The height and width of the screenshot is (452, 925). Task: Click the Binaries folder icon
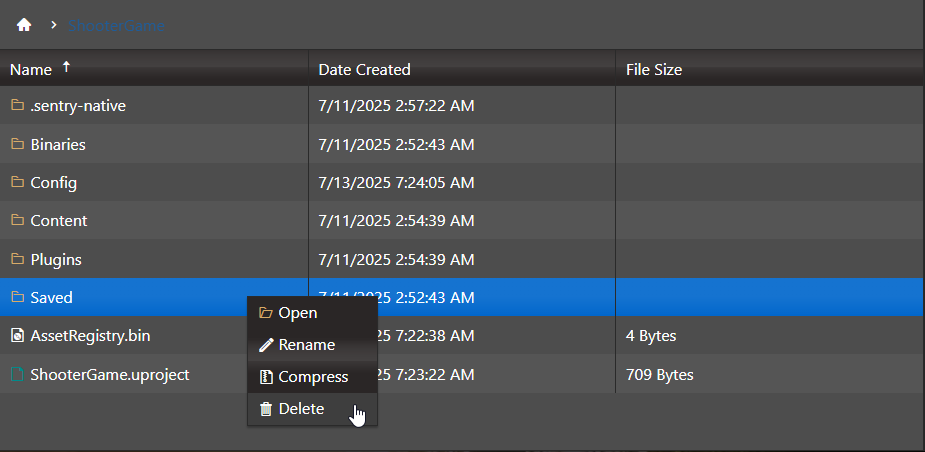18,144
